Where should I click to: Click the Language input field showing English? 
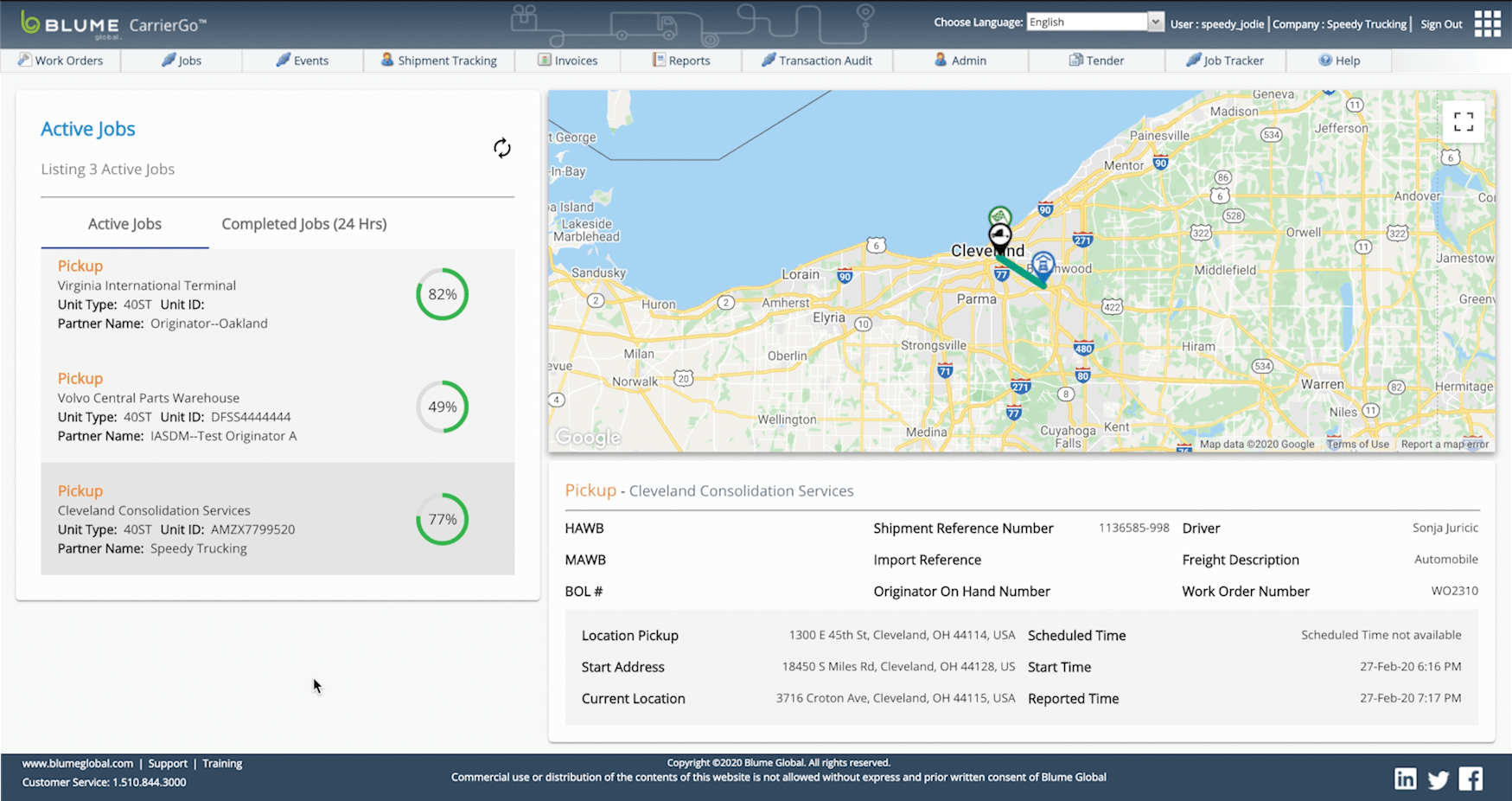click(x=1087, y=22)
